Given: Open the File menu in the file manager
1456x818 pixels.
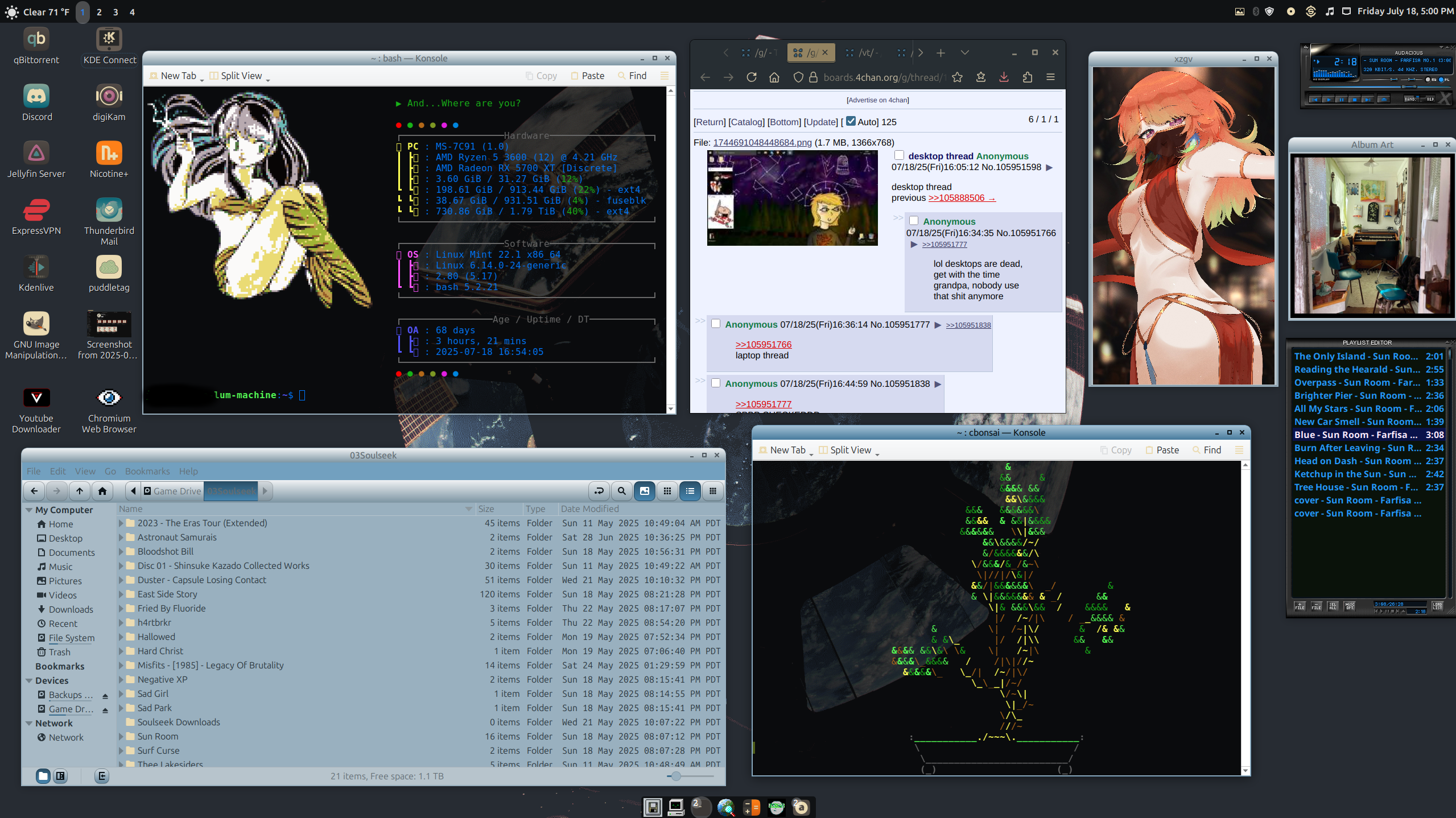Looking at the screenshot, I should click(x=34, y=471).
